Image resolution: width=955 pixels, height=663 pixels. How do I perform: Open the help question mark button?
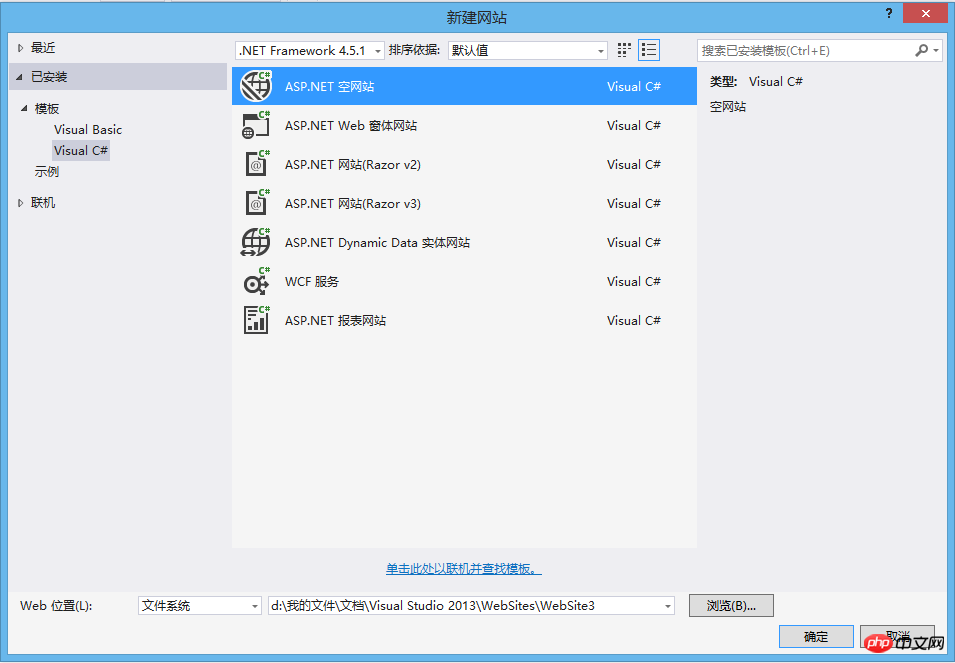tap(889, 13)
